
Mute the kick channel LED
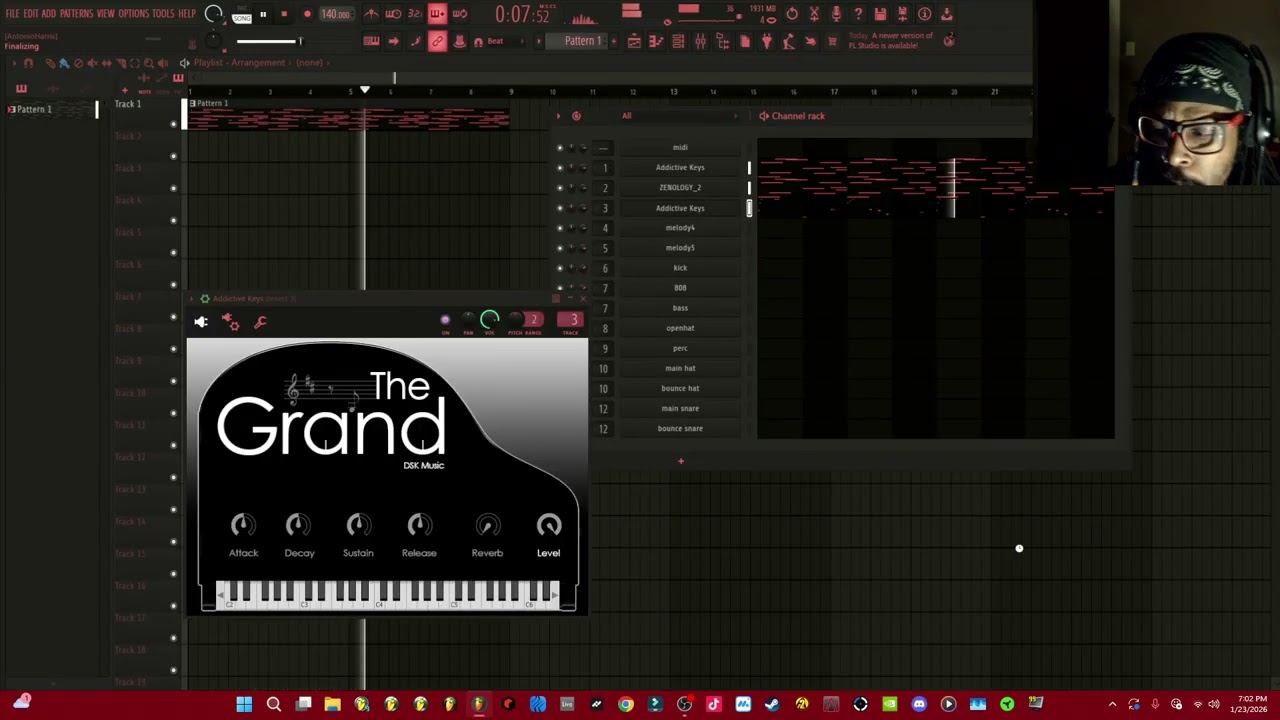coord(559,268)
